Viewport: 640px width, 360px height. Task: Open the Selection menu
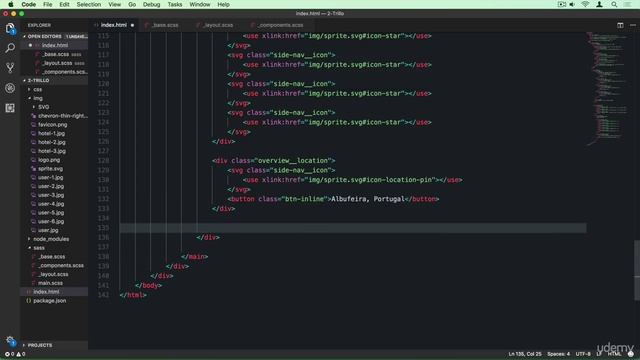[89, 4]
